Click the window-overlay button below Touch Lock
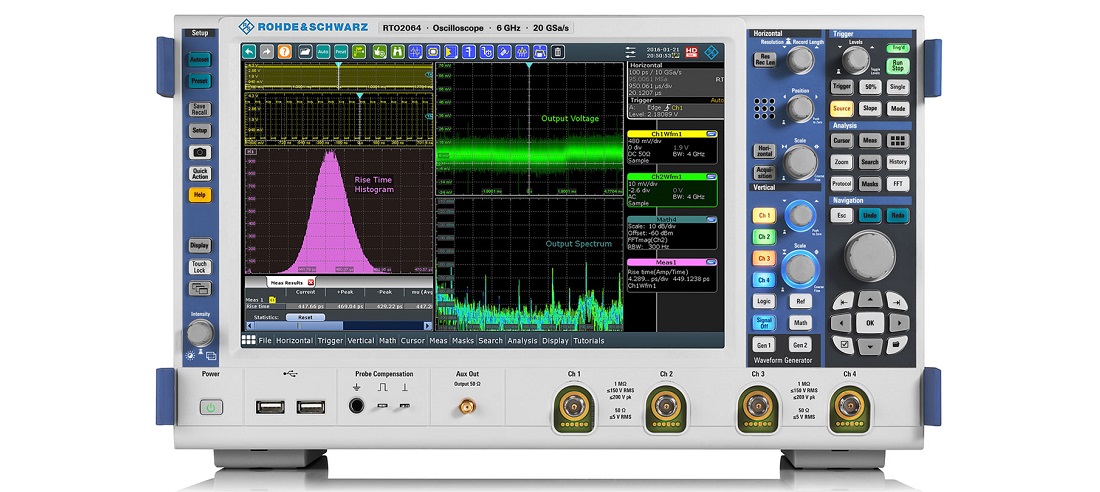This screenshot has height=492, width=1100. pyautogui.click(x=200, y=288)
